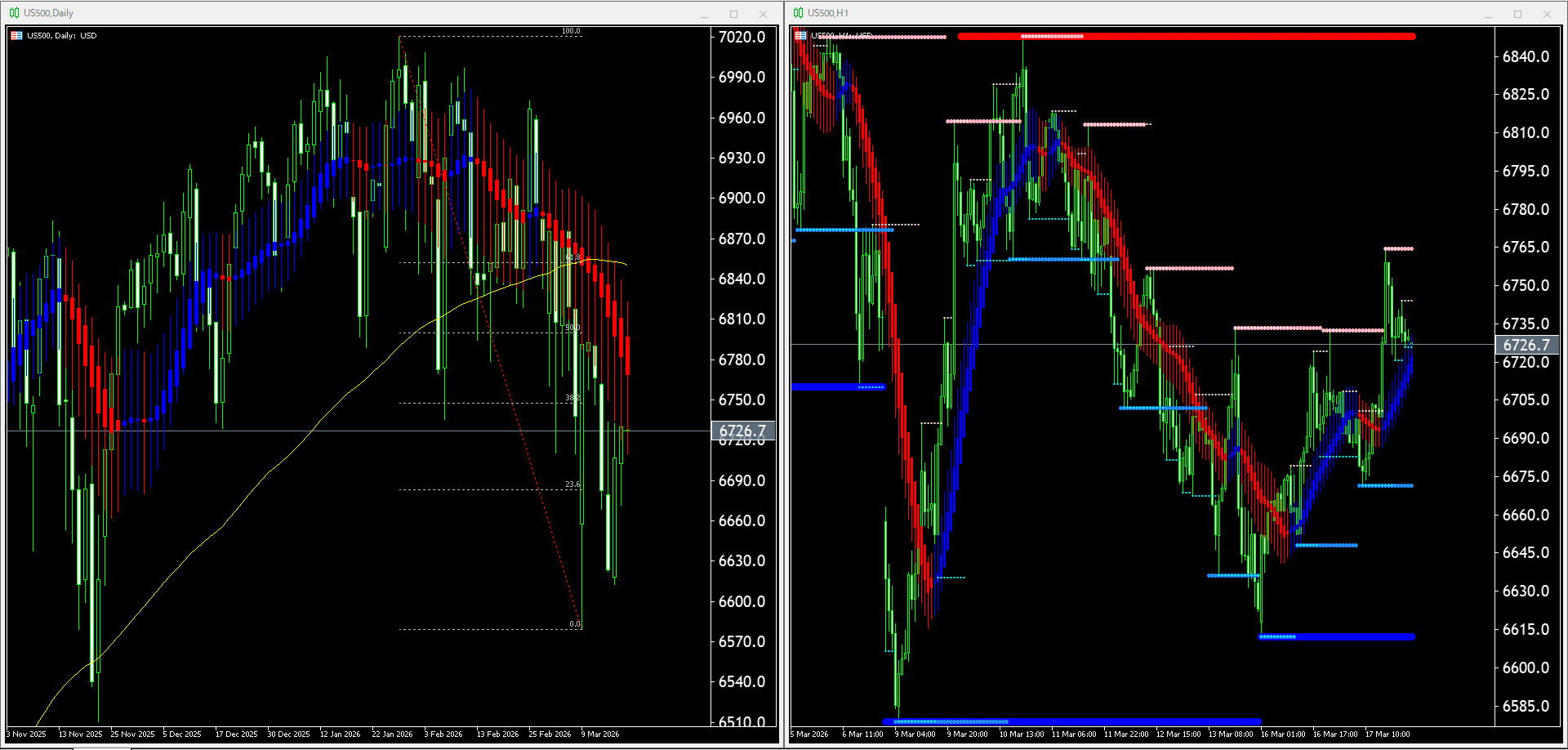Select the US500,Daily window title
Image resolution: width=1568 pixels, height=750 pixels.
tap(48, 13)
